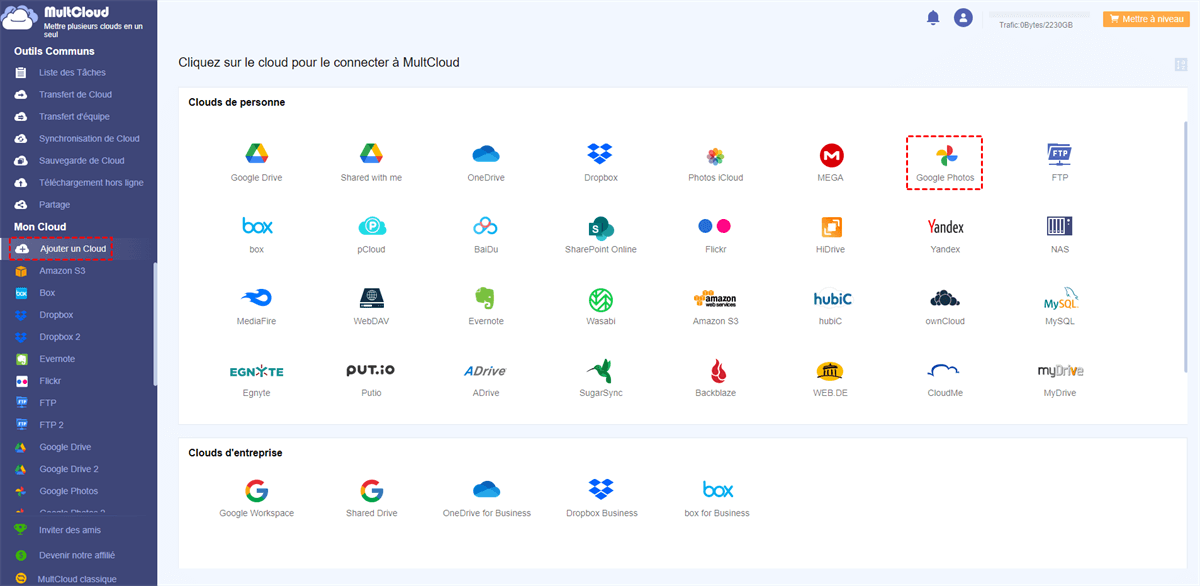1200x586 pixels.
Task: Open the user account avatar
Action: point(963,18)
